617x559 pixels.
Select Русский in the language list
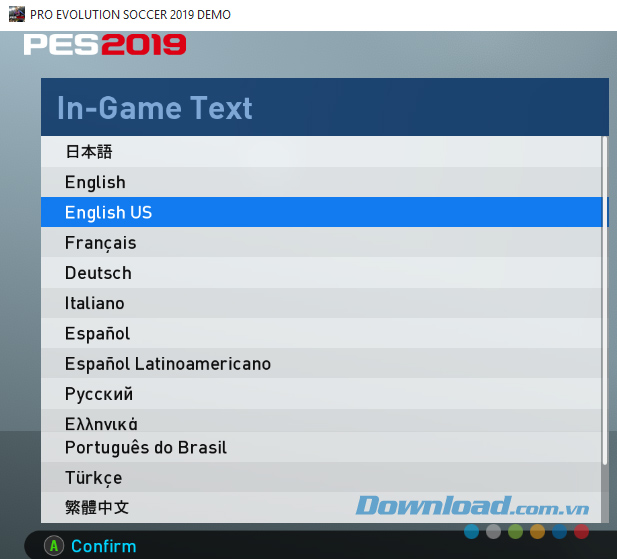coord(321,394)
